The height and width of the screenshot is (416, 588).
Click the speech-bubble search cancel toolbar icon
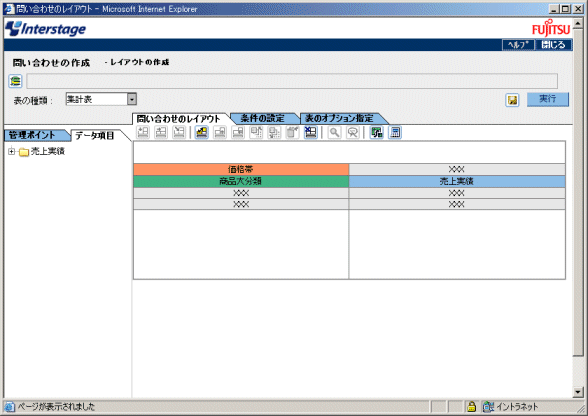(x=352, y=132)
